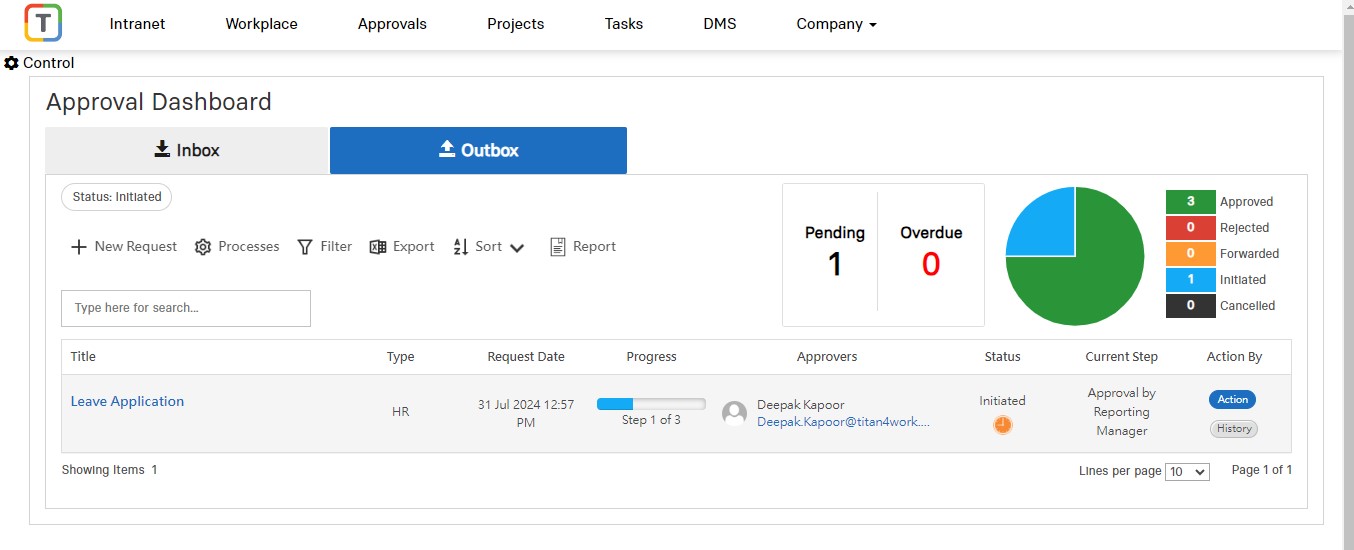Click the green Approved legend swatch
This screenshot has height=550, width=1354.
(x=1190, y=202)
